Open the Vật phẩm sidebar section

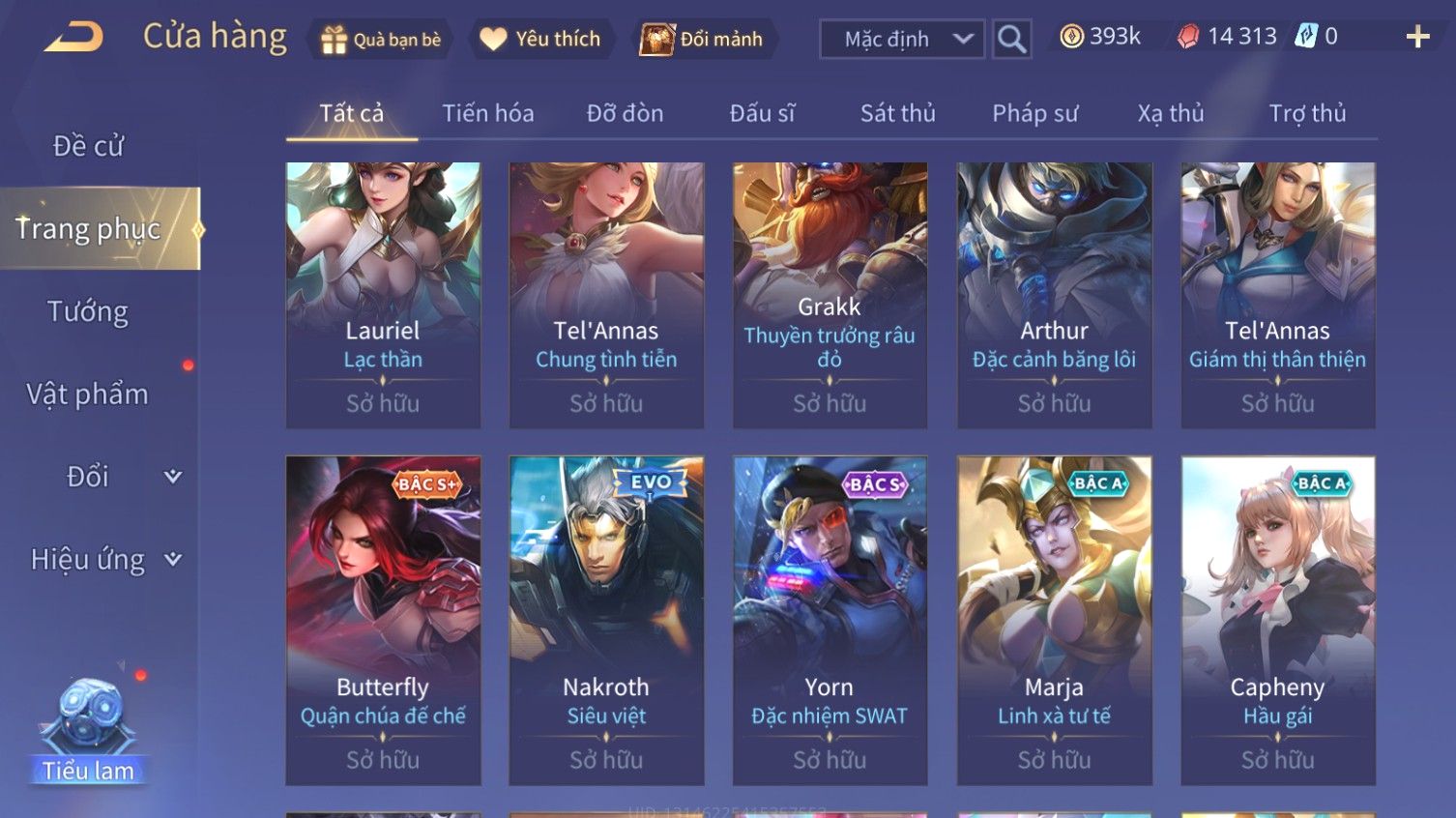coord(88,394)
